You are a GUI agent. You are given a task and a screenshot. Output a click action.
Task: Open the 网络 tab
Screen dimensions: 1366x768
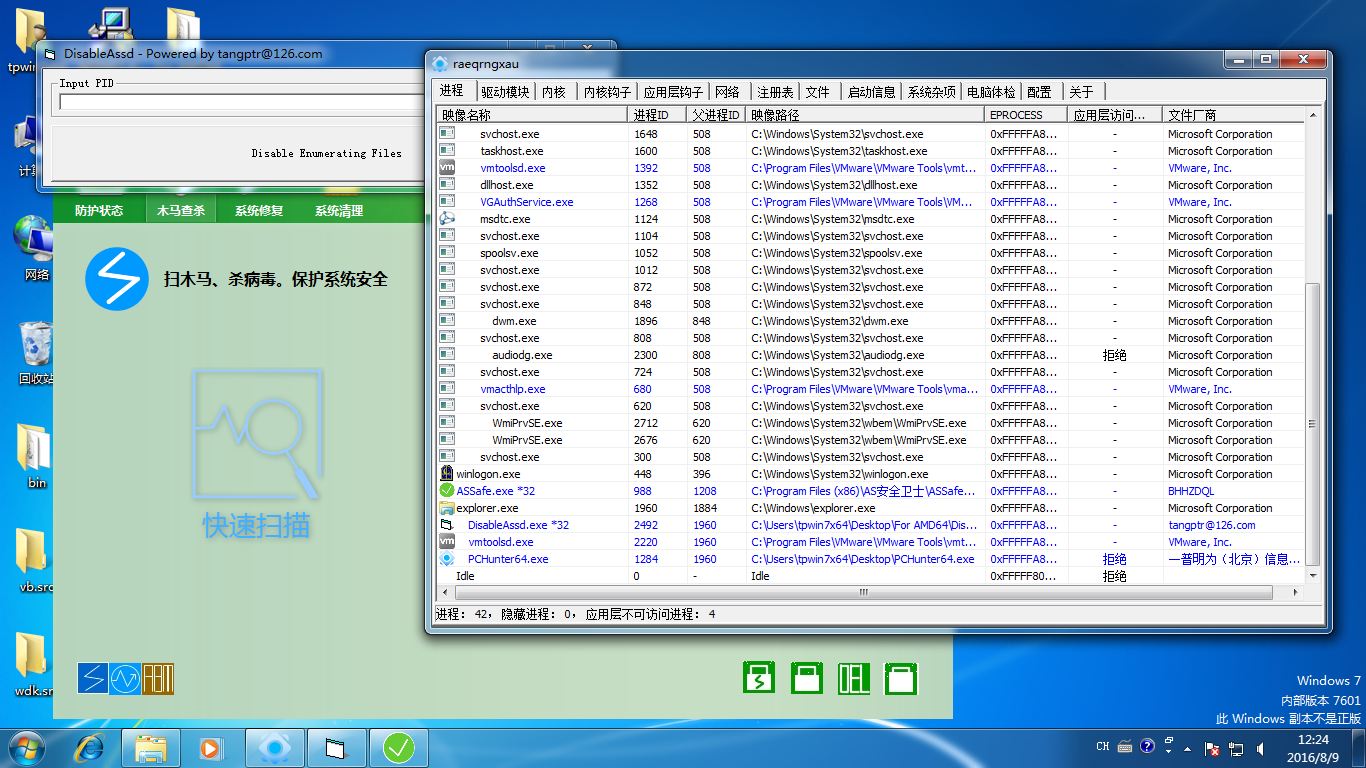[x=728, y=92]
